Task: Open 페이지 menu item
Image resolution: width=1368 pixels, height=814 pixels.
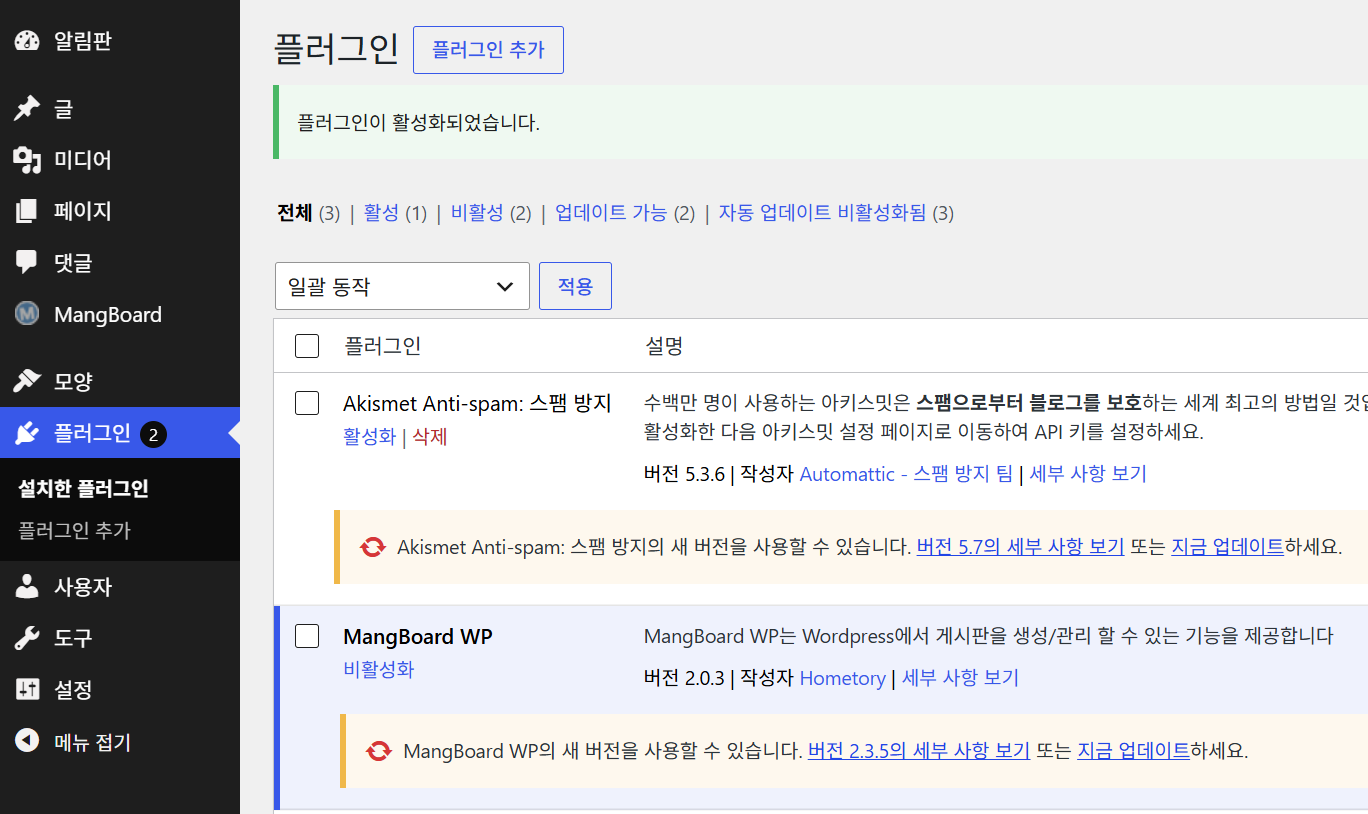Action: click(x=120, y=211)
